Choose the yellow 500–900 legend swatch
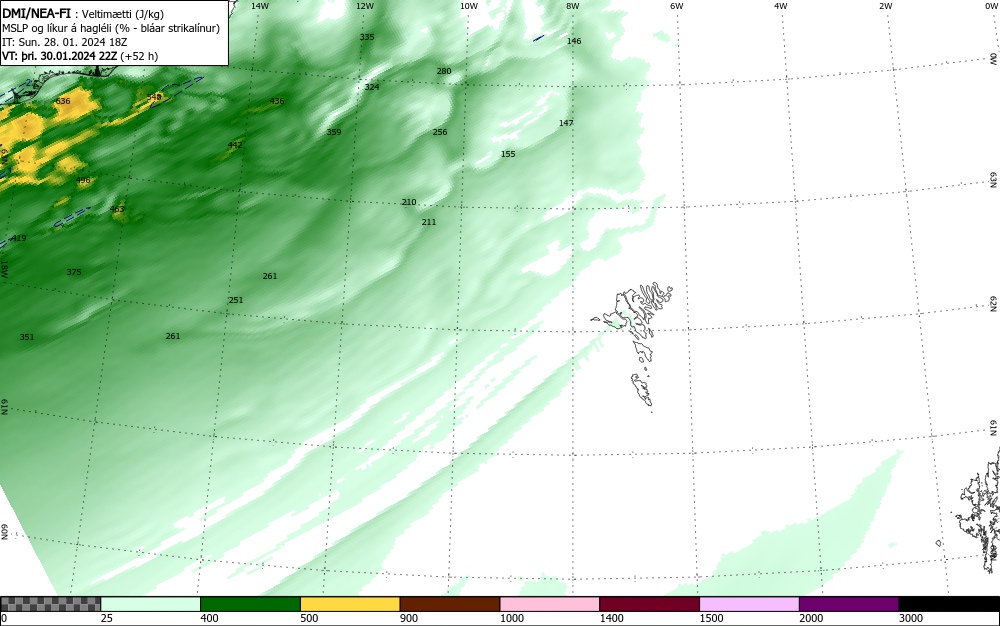Viewport: 1000px width, 626px height. [350, 604]
